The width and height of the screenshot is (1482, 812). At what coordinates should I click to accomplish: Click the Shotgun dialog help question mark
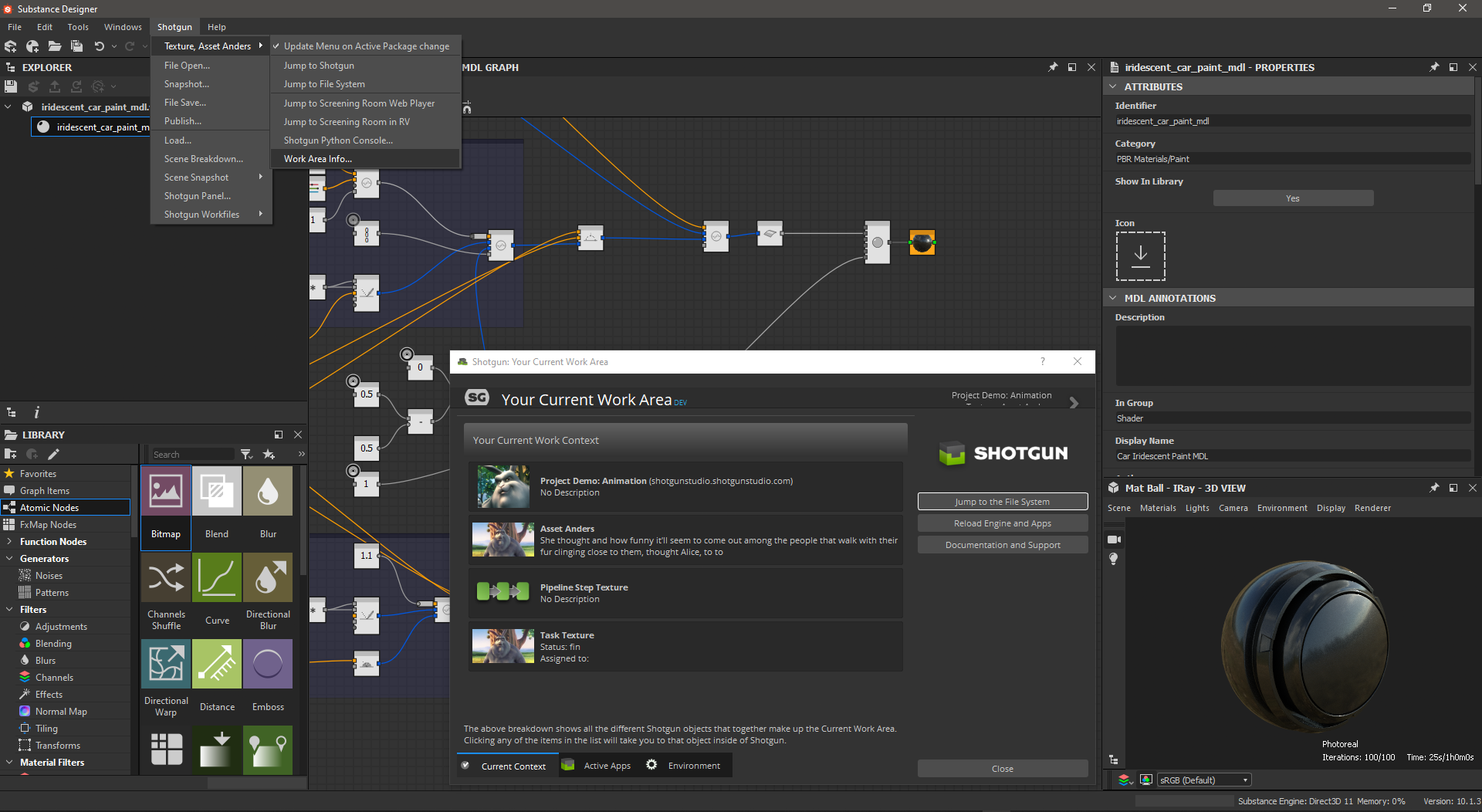[1042, 361]
